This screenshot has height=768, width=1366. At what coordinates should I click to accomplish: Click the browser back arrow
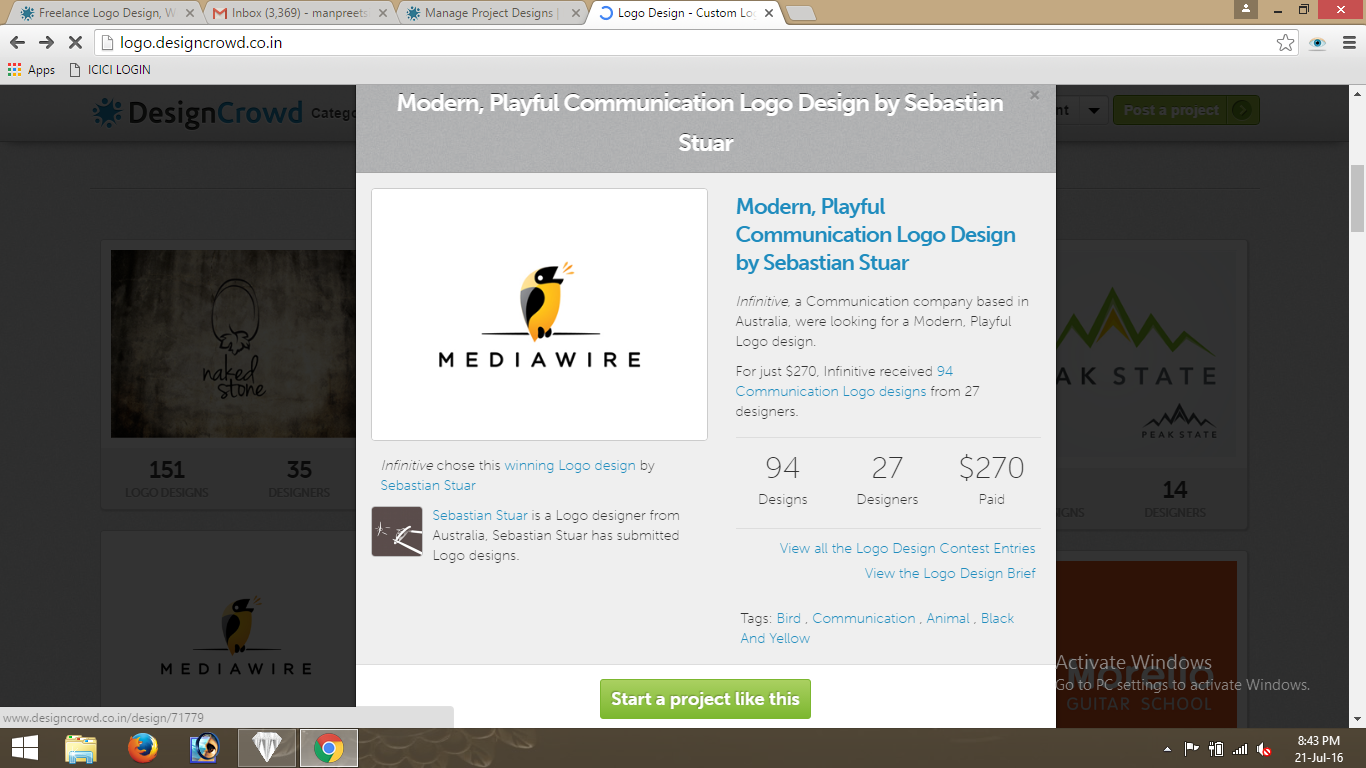tap(17, 42)
